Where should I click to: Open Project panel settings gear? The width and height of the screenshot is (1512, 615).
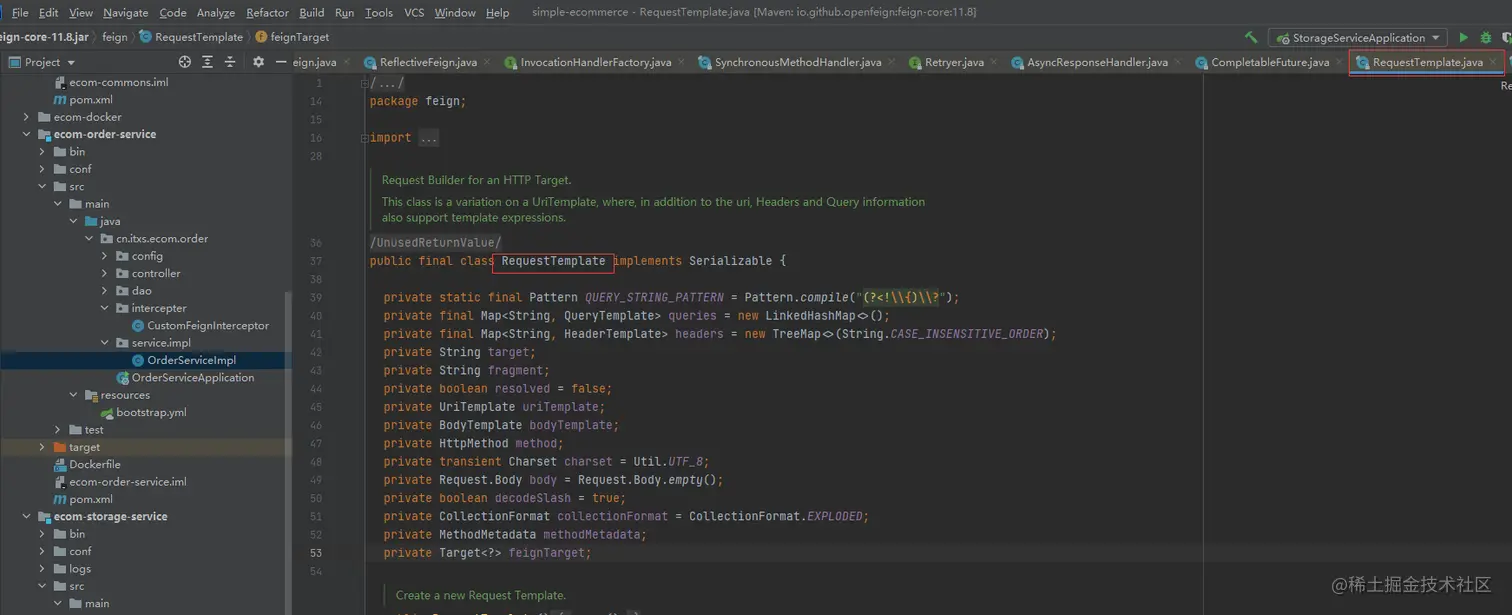pos(258,62)
